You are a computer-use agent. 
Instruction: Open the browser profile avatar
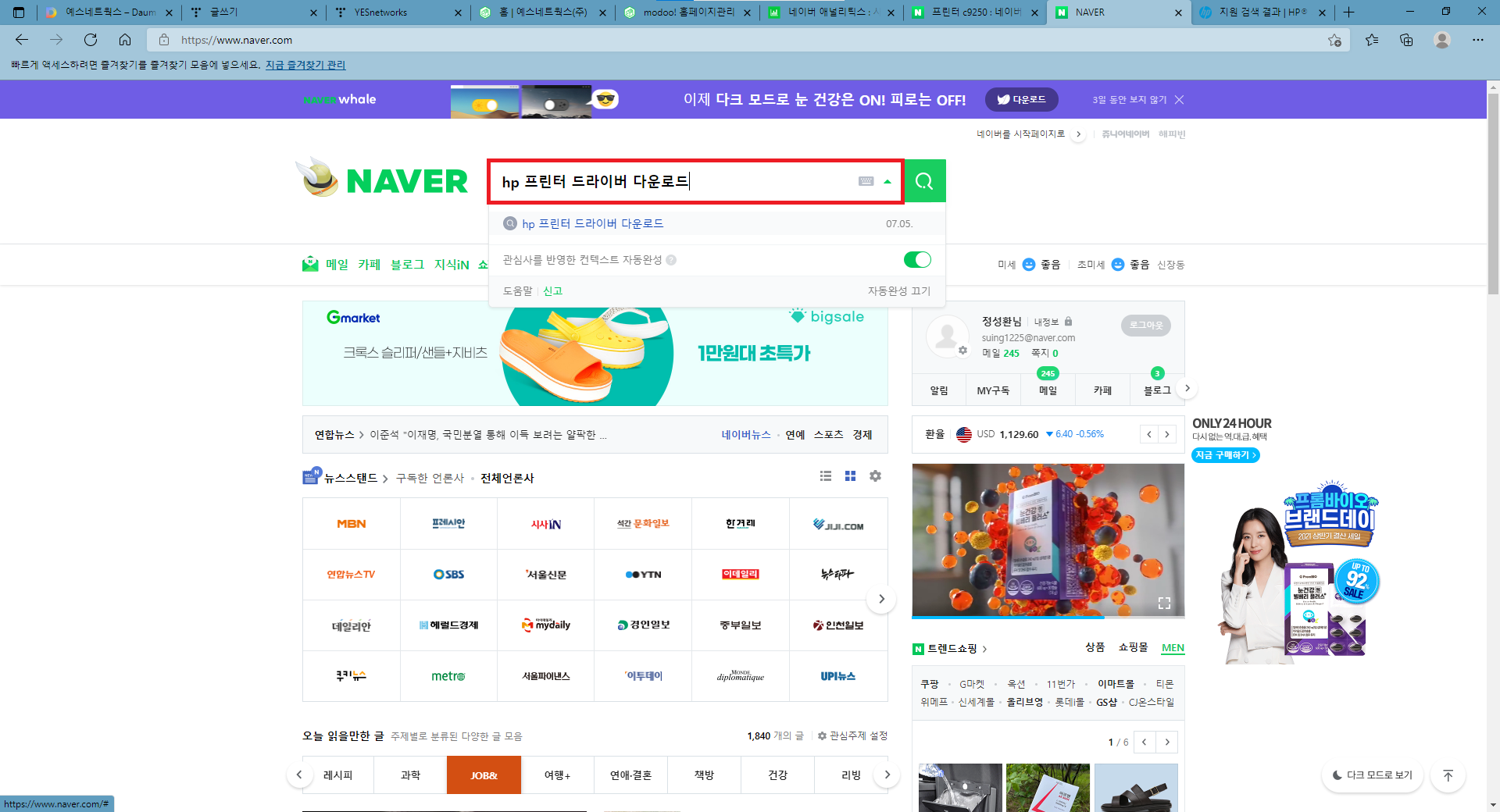tap(1442, 40)
